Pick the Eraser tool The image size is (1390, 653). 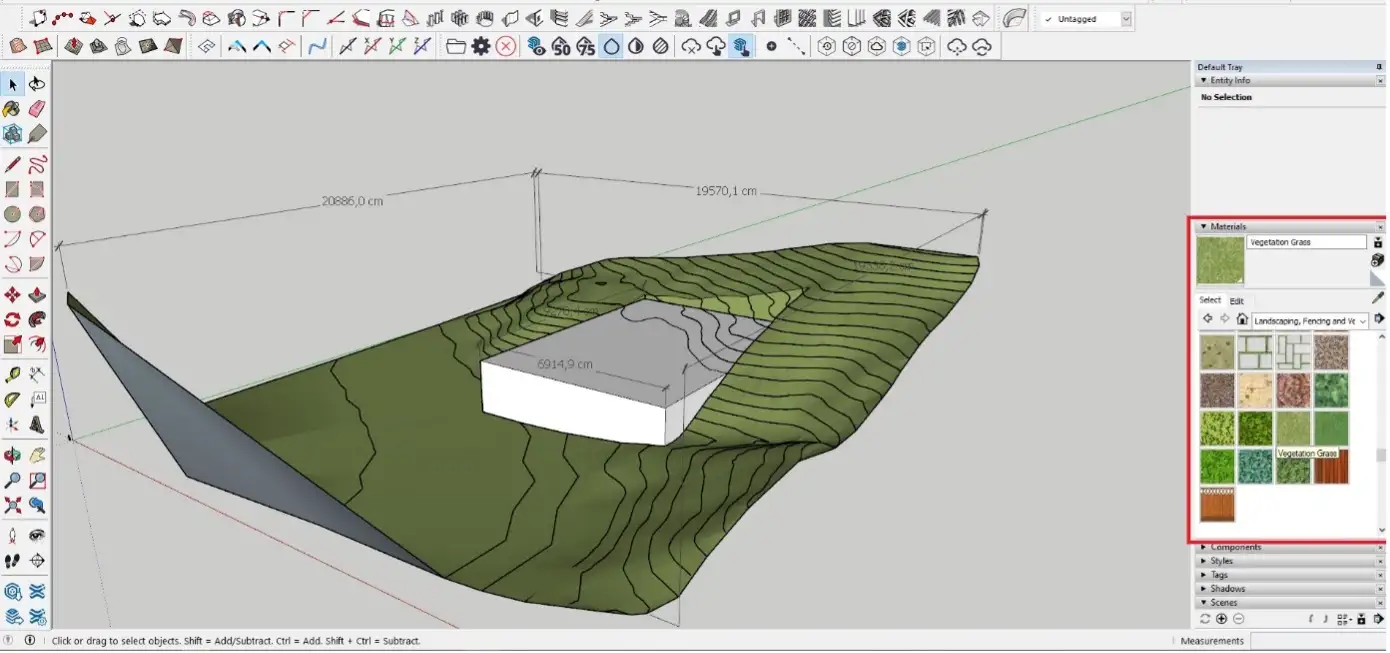click(x=38, y=110)
